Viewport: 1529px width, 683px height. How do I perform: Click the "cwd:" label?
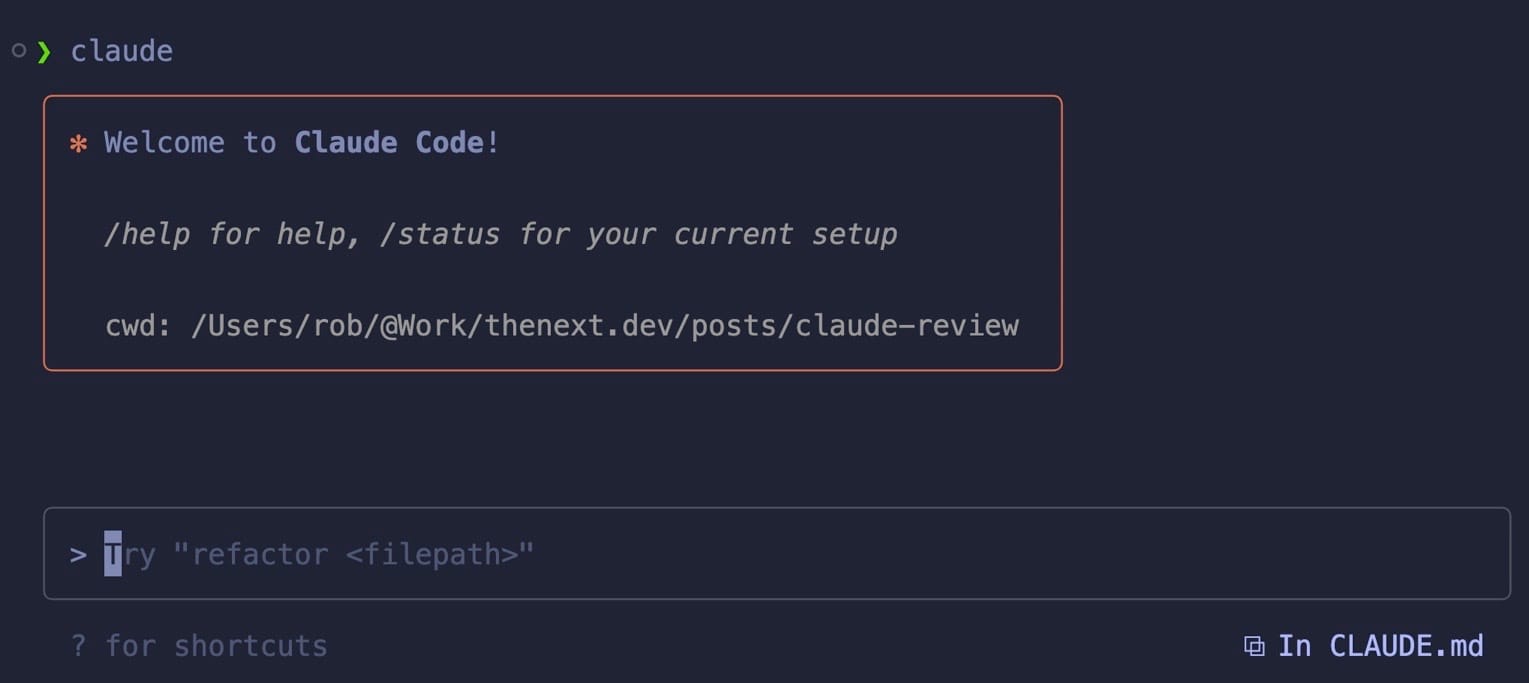tap(138, 326)
